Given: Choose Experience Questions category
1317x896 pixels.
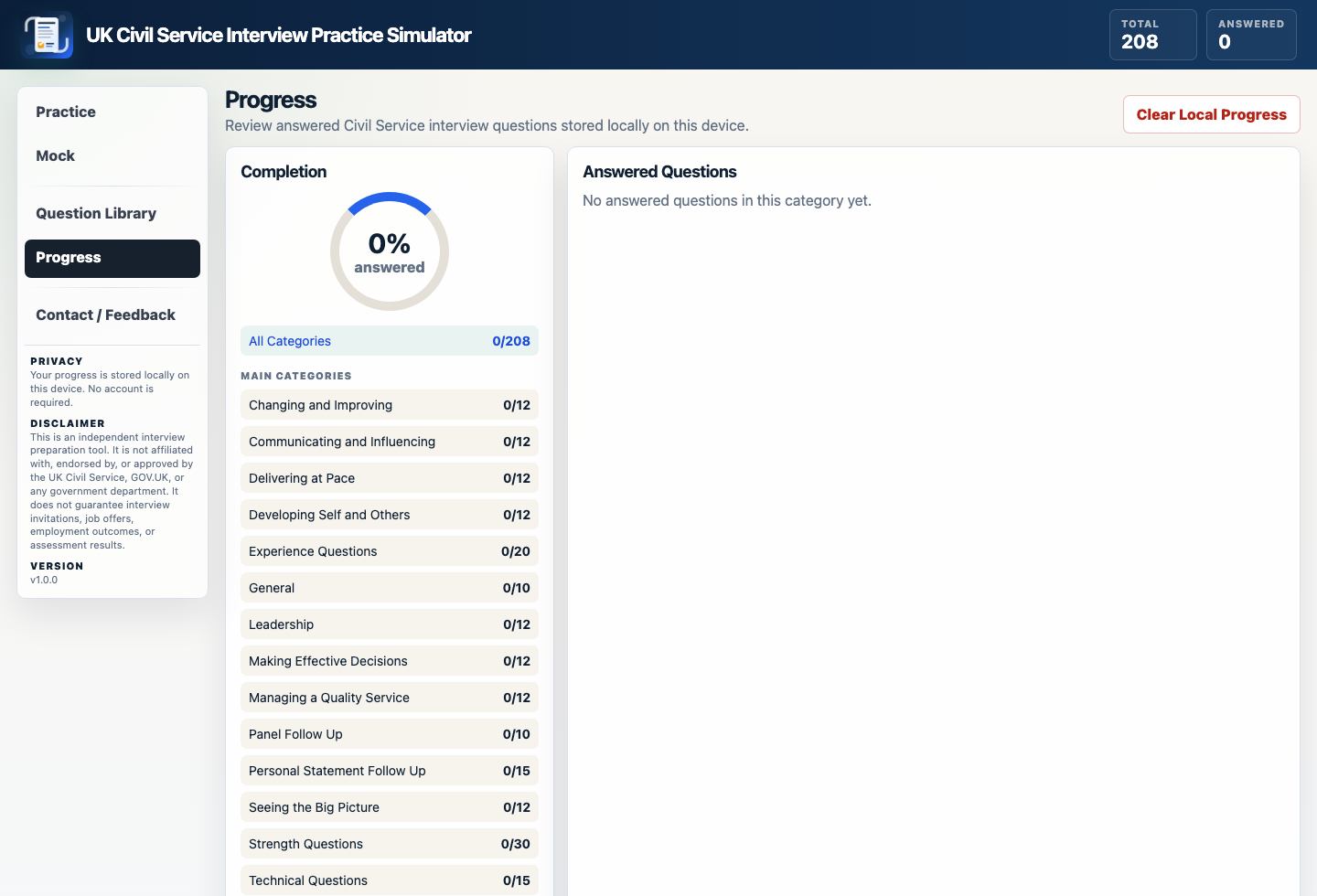Looking at the screenshot, I should (x=390, y=551).
